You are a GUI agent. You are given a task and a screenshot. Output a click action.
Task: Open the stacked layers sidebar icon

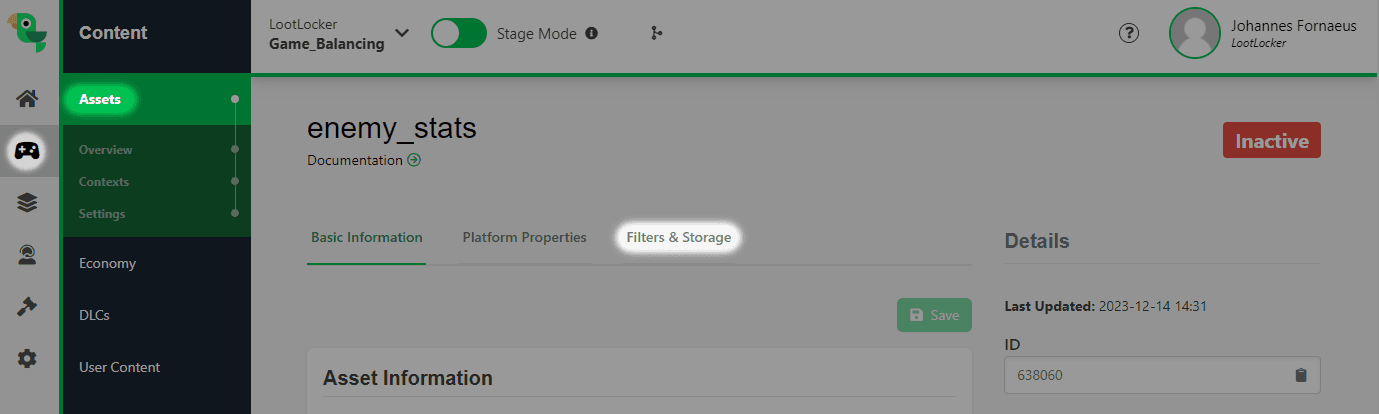click(28, 203)
